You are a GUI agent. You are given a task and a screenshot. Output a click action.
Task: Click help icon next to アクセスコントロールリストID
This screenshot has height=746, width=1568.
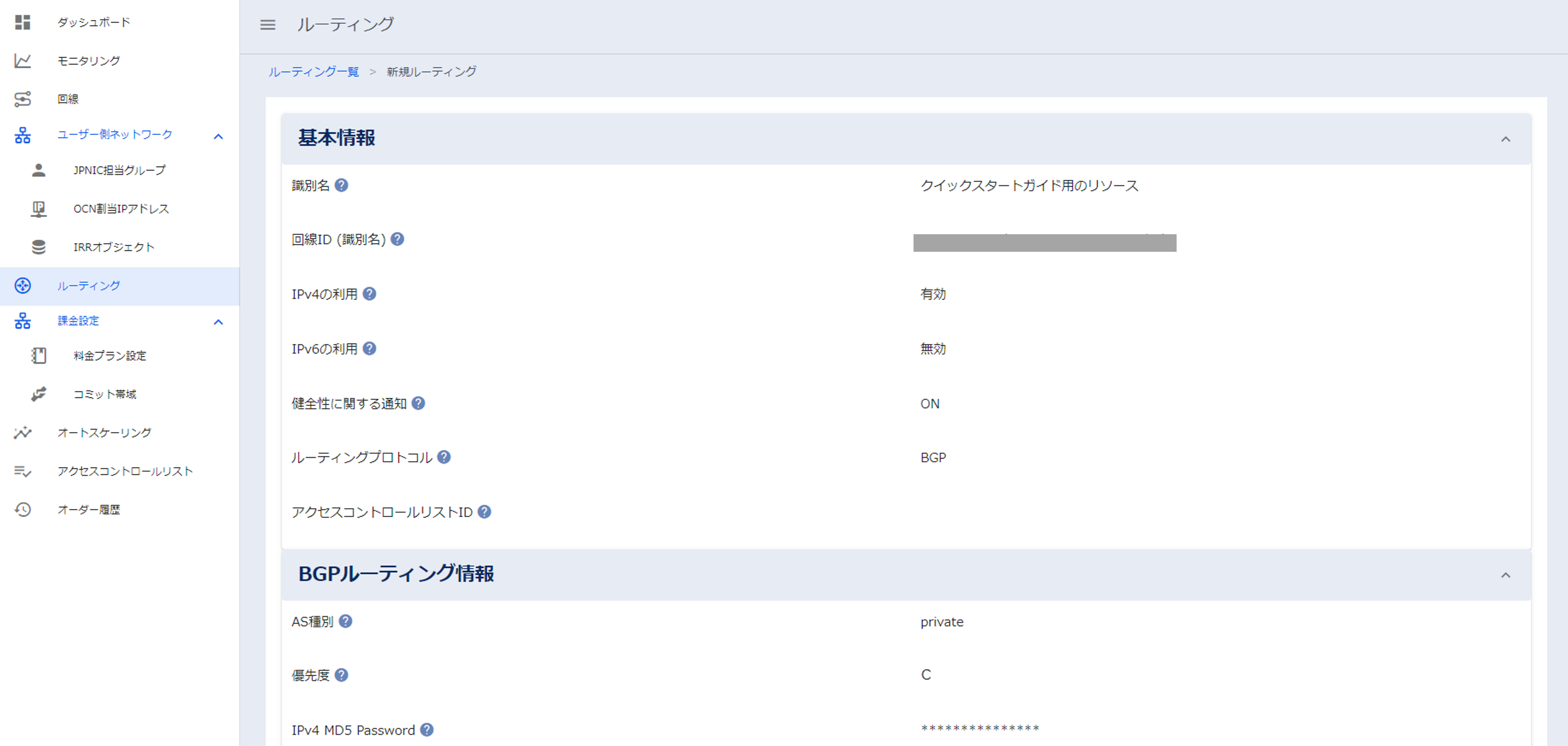pos(485,512)
